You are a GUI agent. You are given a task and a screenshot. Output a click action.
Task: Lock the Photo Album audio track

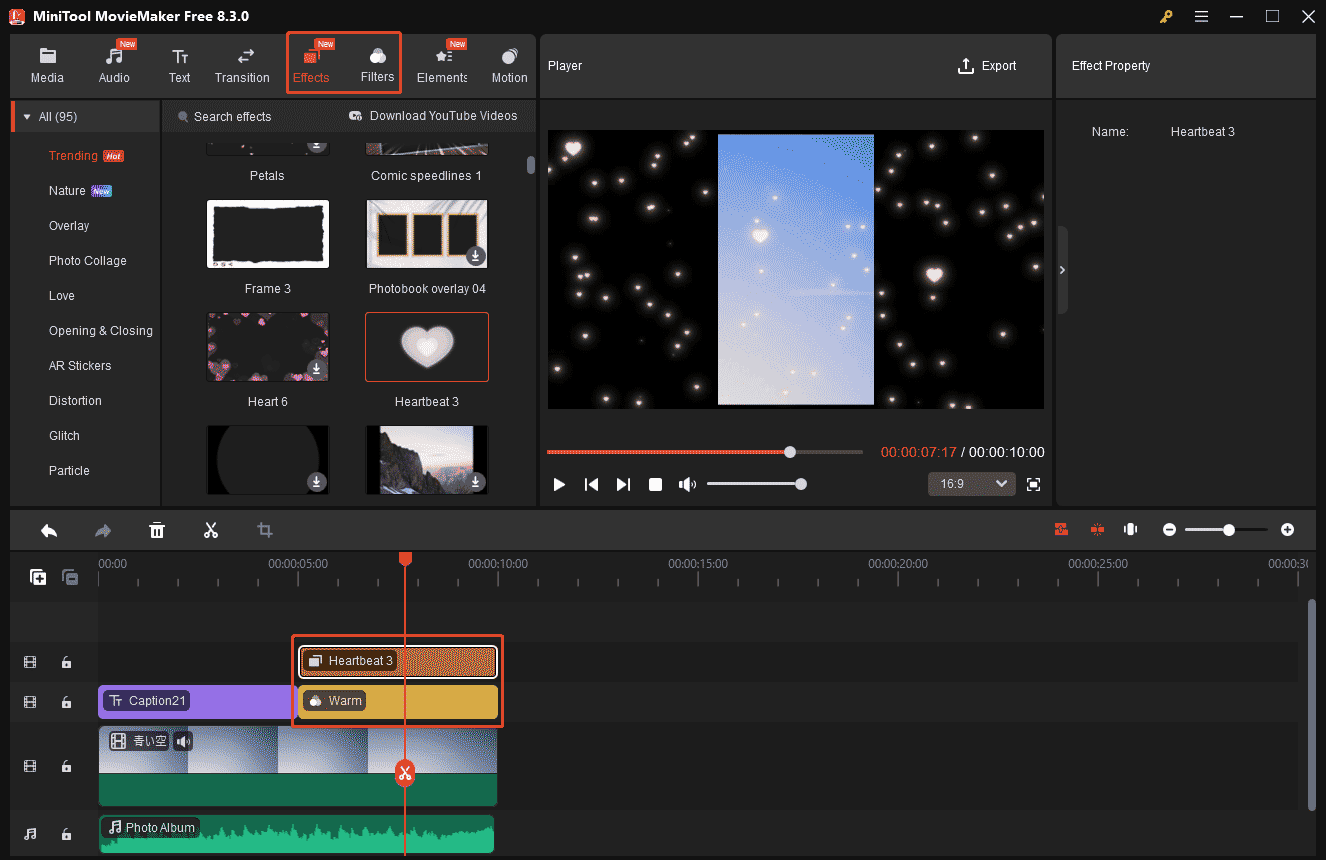click(x=66, y=833)
